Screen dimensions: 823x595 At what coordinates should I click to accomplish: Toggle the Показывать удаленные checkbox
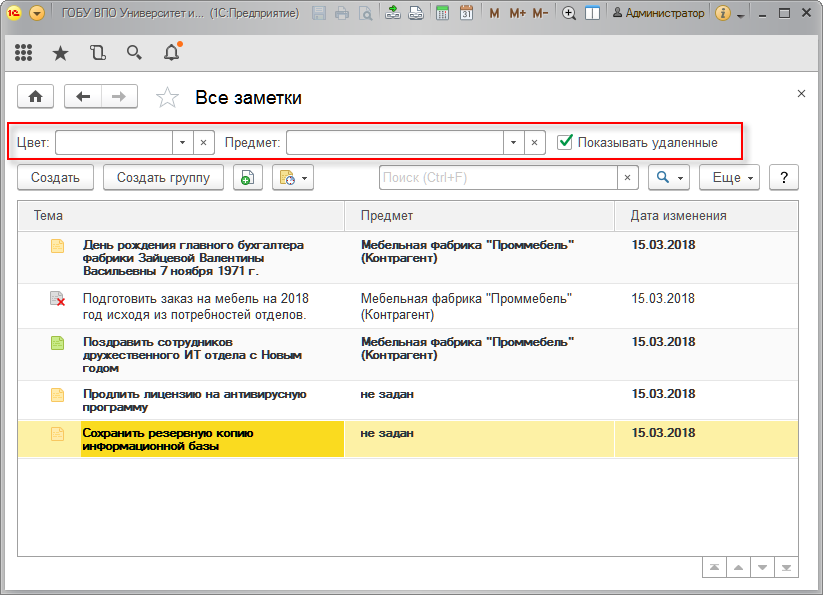pos(565,142)
